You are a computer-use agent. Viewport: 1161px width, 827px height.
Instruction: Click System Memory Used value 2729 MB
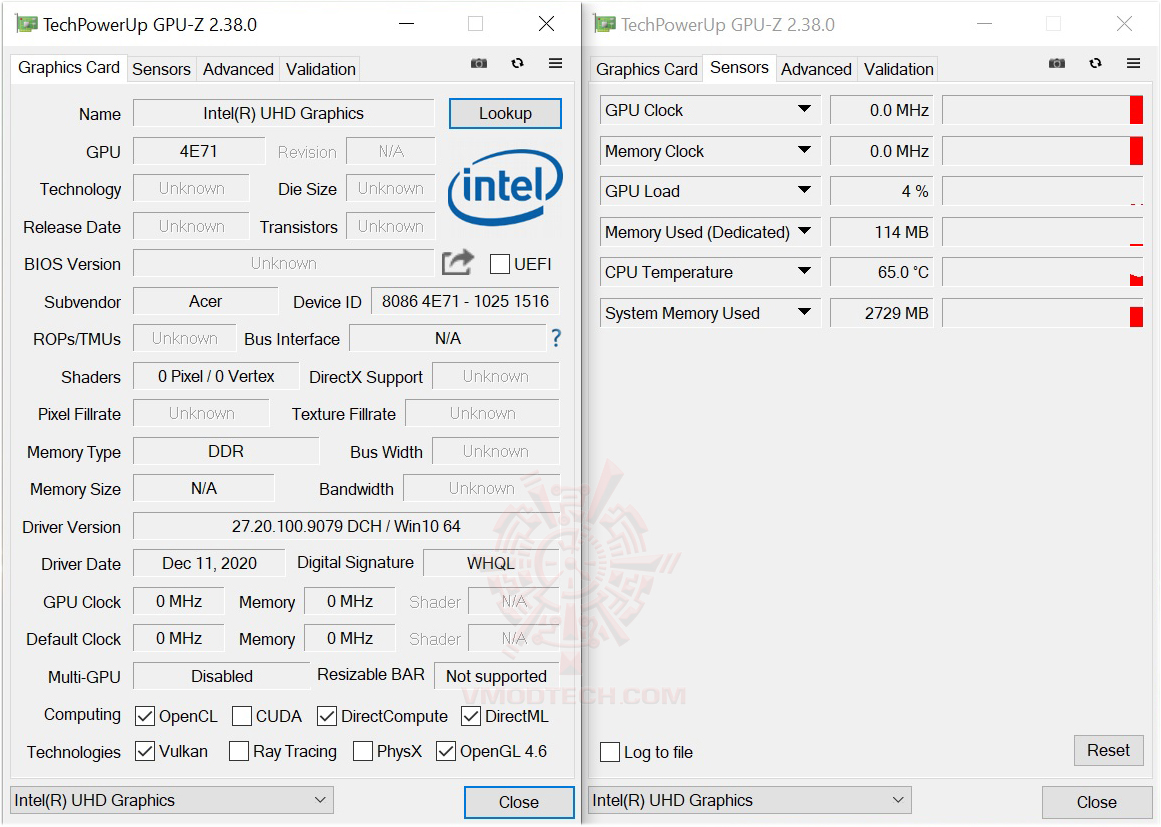(882, 312)
